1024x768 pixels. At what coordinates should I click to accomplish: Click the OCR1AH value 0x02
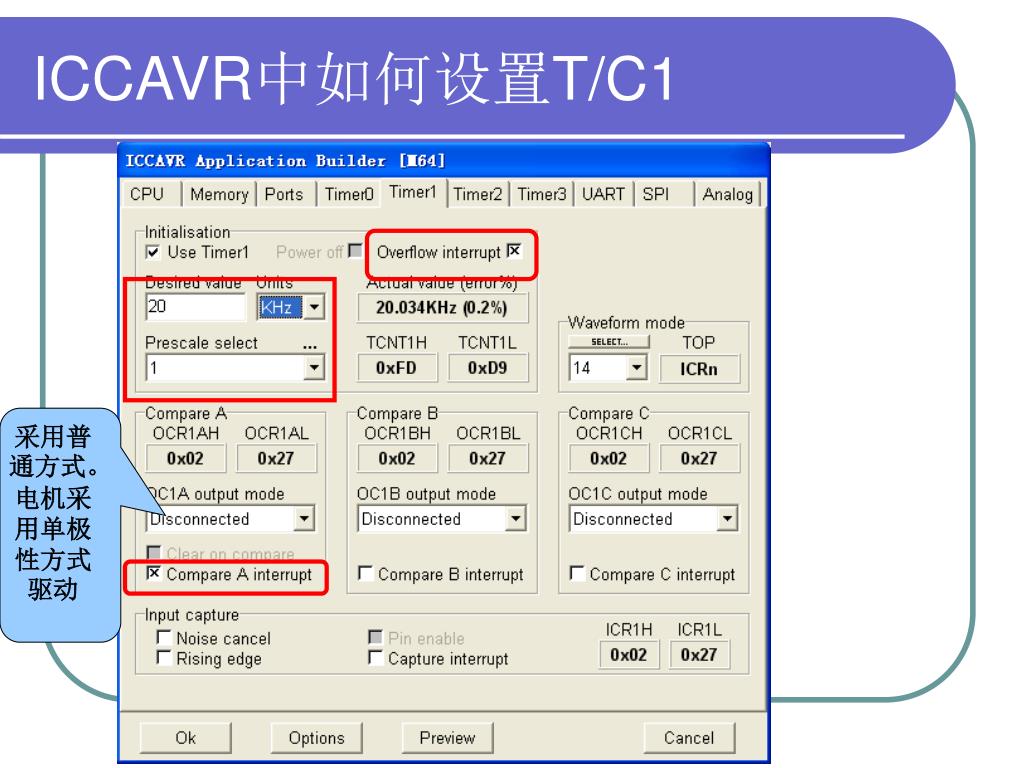185,458
